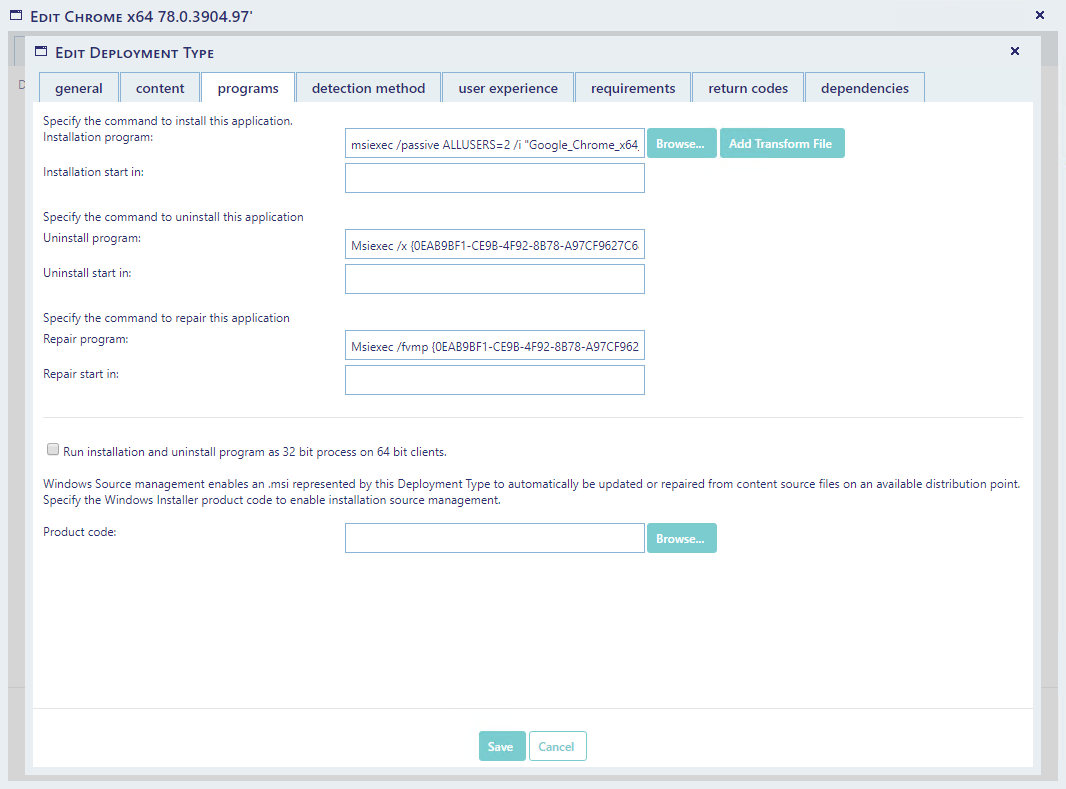Save the deployment type changes
The image size is (1066, 789).
tap(501, 747)
